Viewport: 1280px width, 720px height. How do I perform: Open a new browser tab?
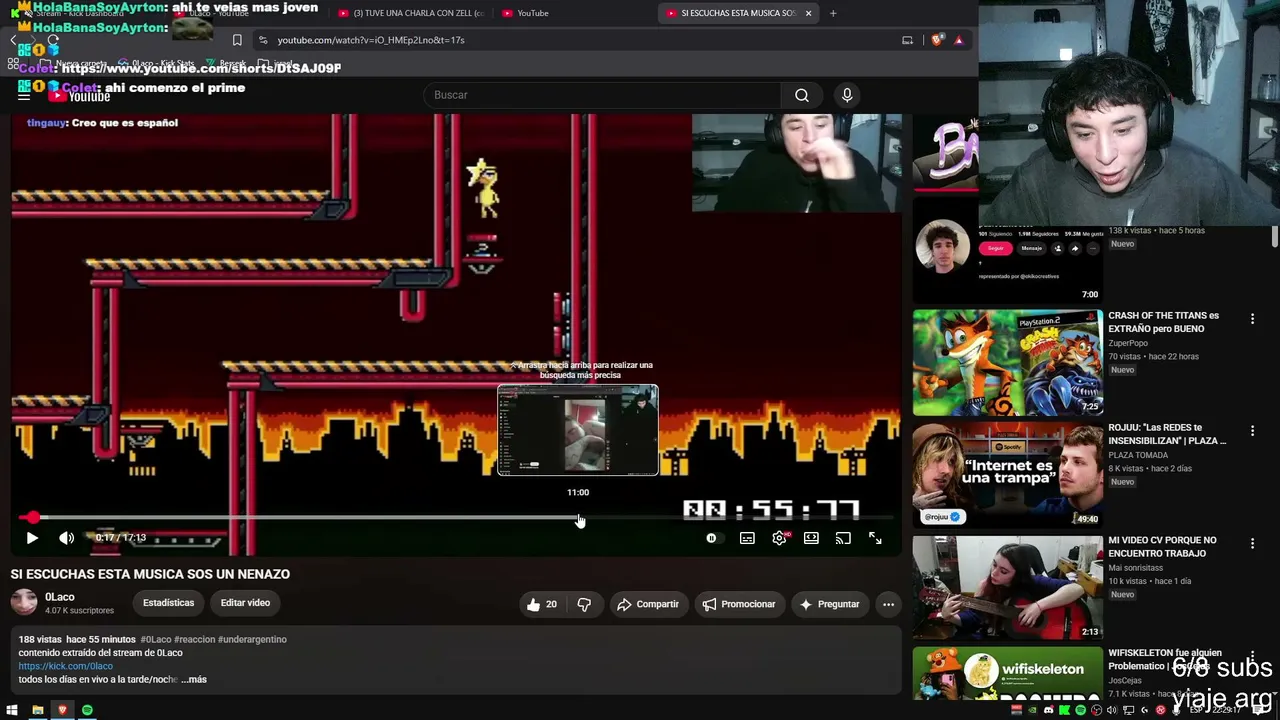coord(833,13)
